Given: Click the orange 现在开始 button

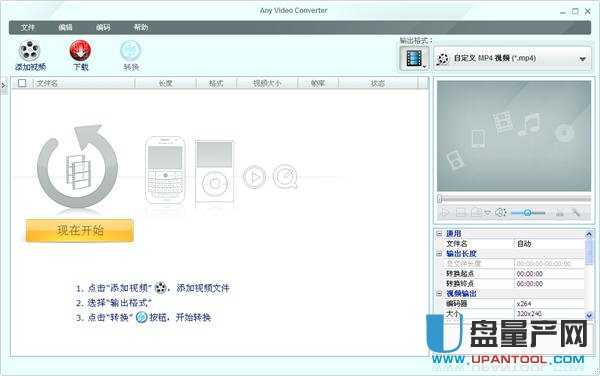Looking at the screenshot, I should coord(80,230).
